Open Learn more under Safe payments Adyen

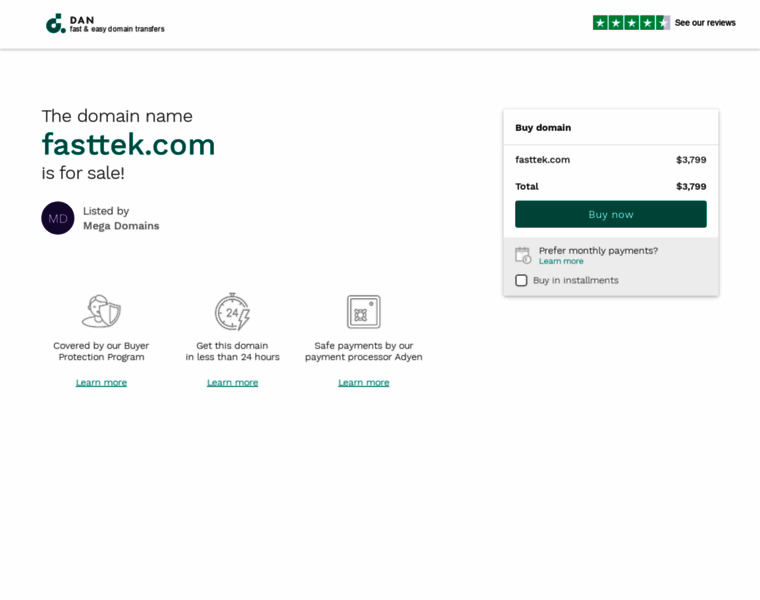click(x=364, y=382)
